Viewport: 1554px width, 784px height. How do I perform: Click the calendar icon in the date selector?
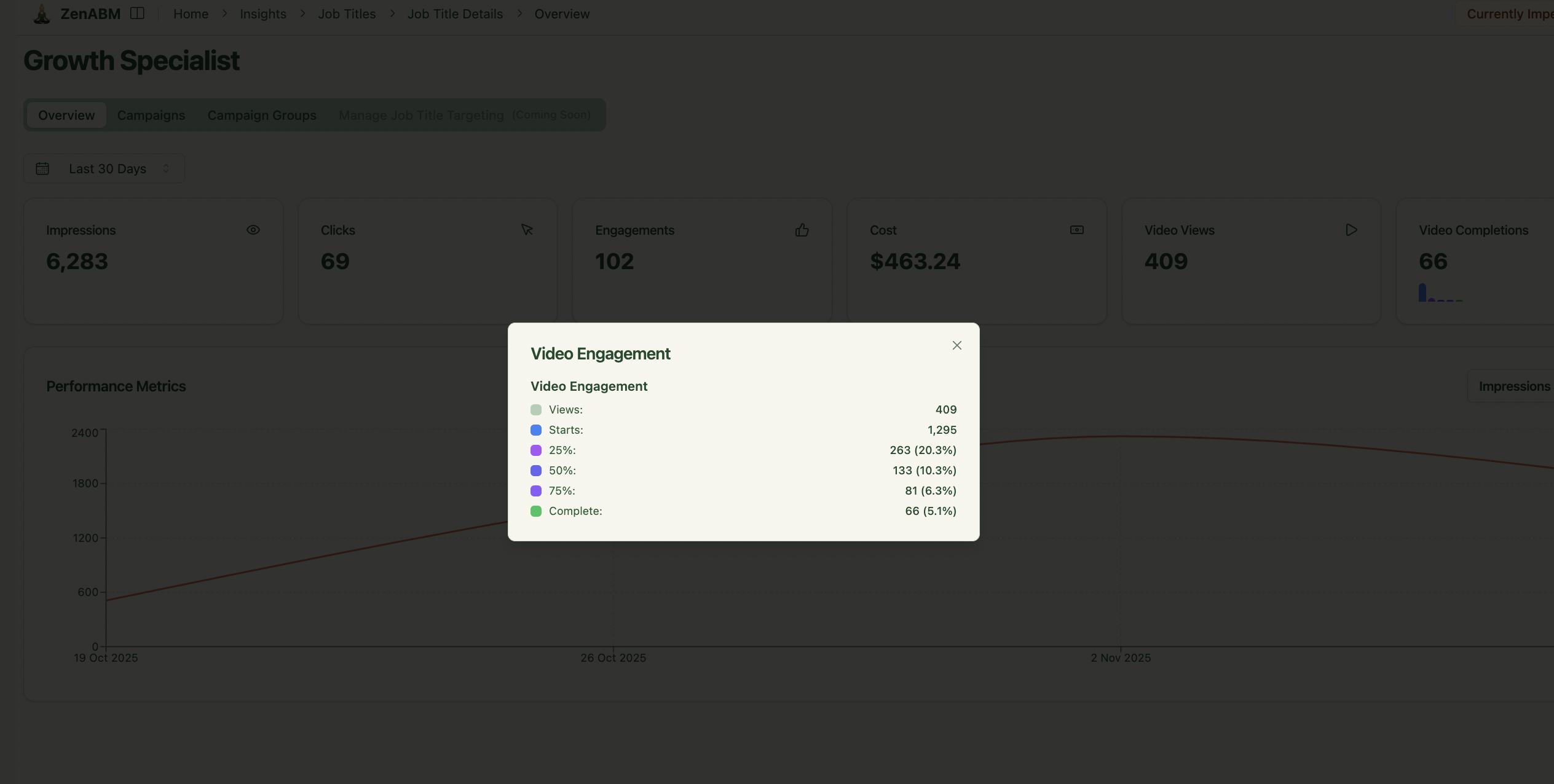point(42,168)
